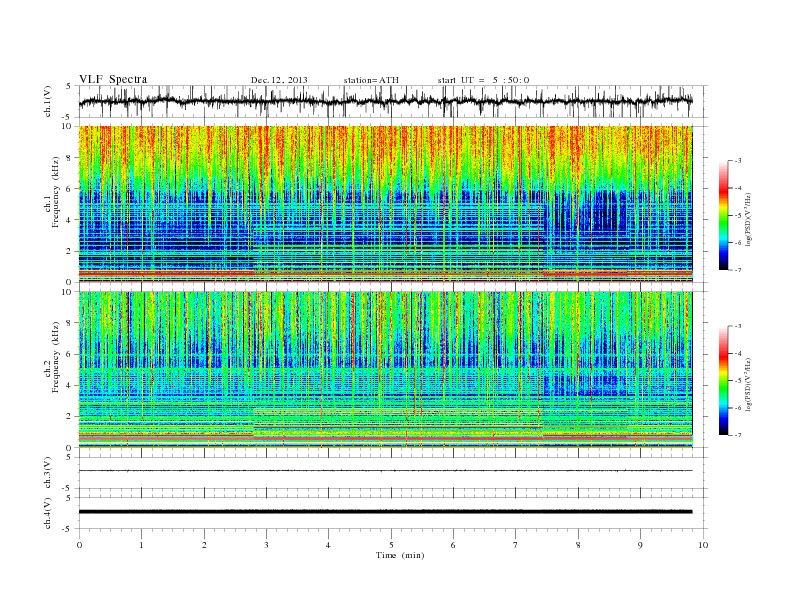The height and width of the screenshot is (612, 792).
Task: Click the ch.2 spectrogram color scale bar
Action: (723, 381)
